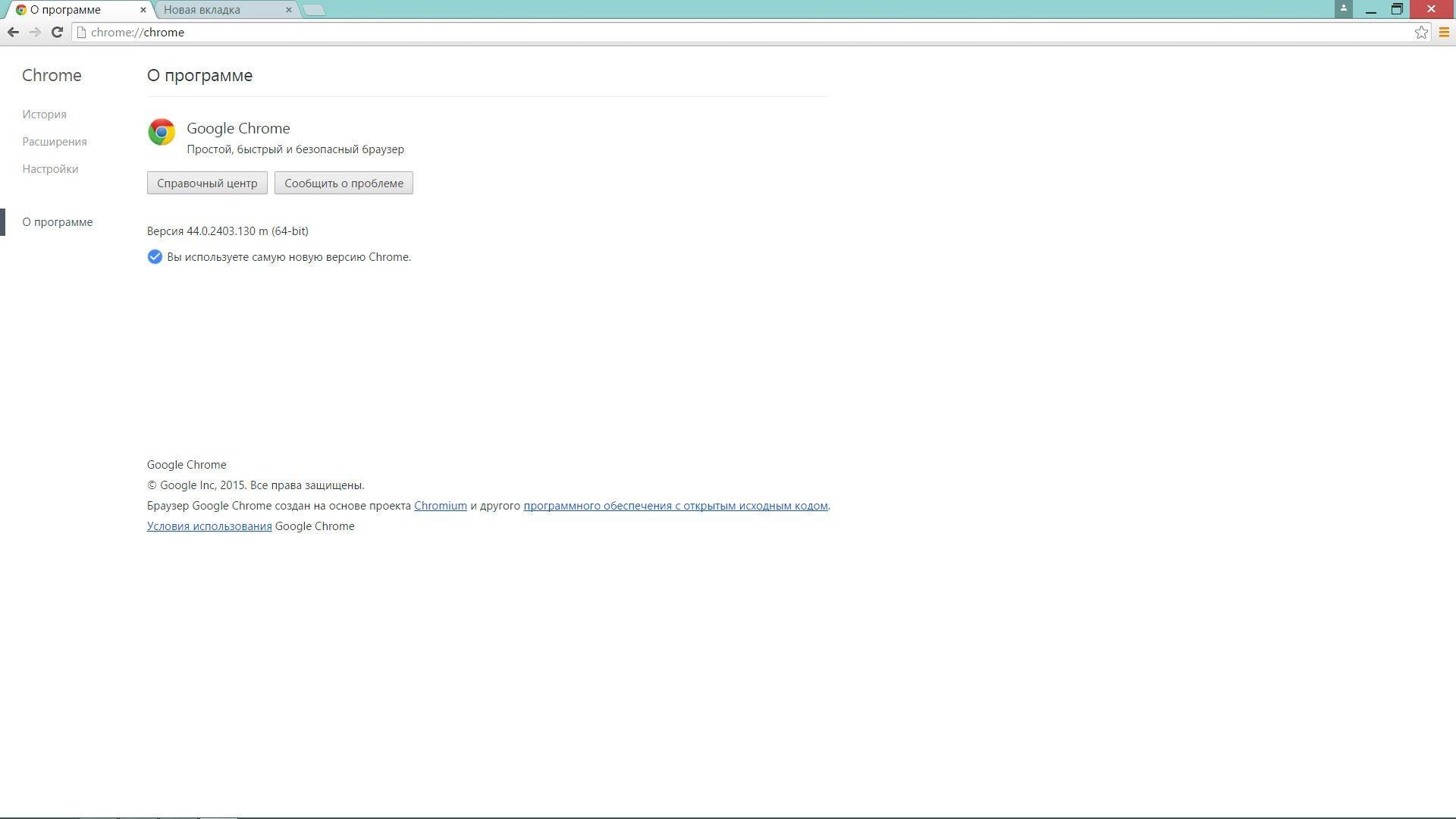Image resolution: width=1456 pixels, height=819 pixels.
Task: Close the Chrome window
Action: (x=1431, y=9)
